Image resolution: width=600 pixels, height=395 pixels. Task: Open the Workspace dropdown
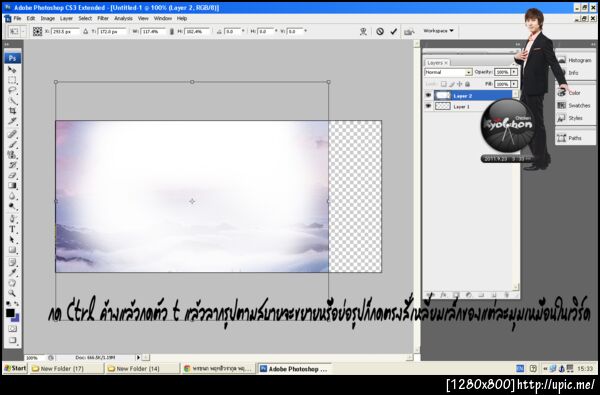point(438,31)
